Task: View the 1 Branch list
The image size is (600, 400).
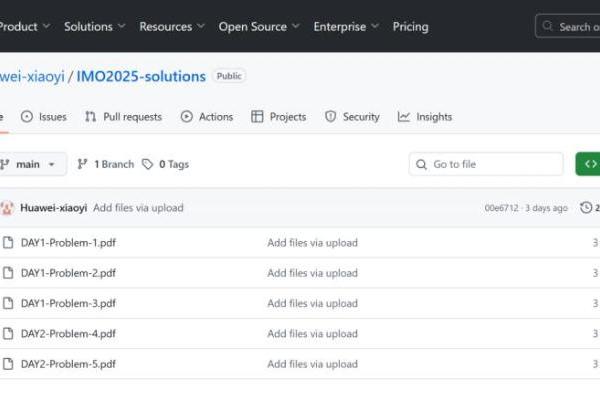Action: (106, 164)
